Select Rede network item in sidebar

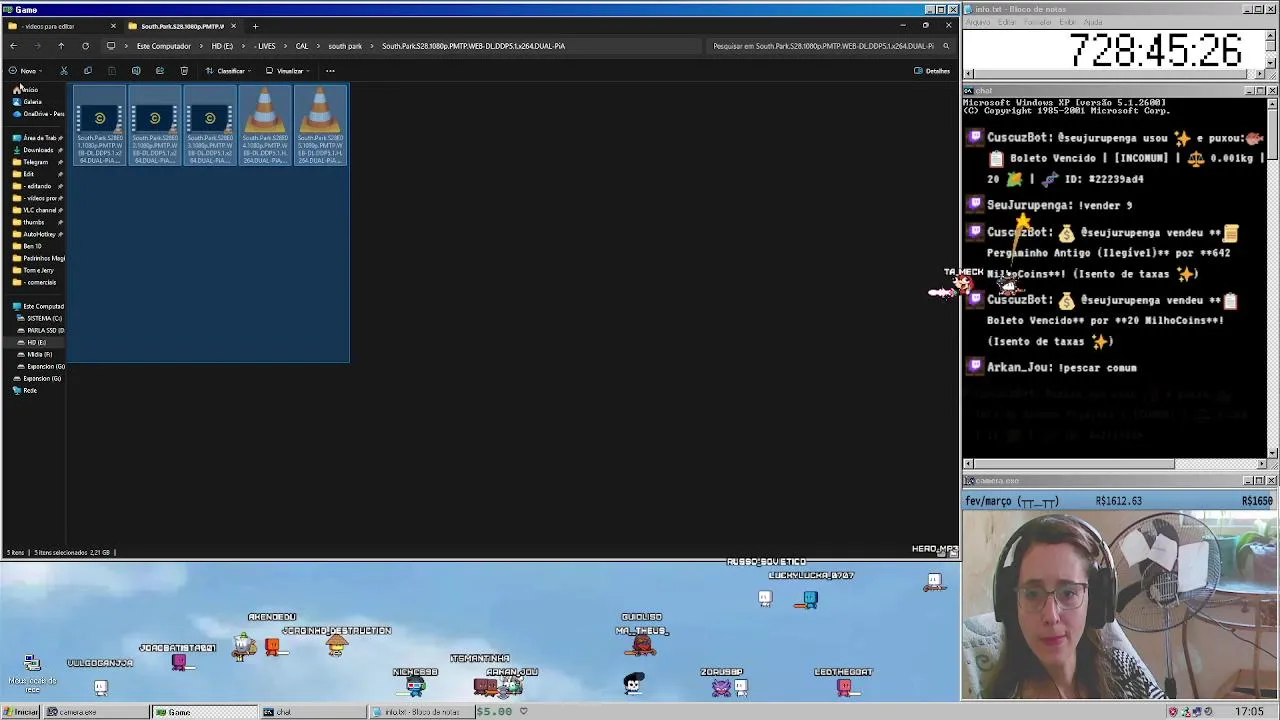click(26, 390)
